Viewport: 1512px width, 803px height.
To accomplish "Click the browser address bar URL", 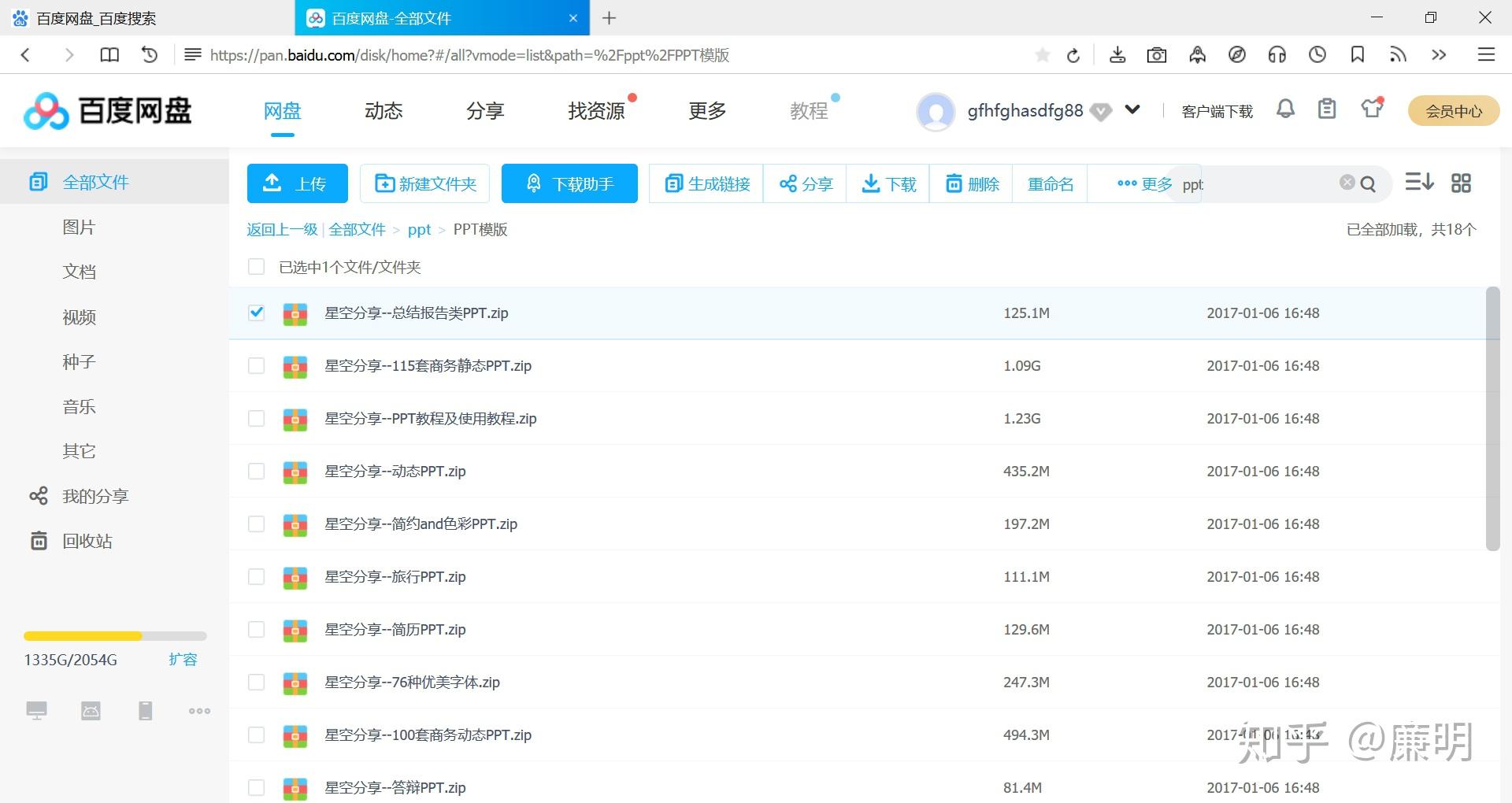I will 469,55.
